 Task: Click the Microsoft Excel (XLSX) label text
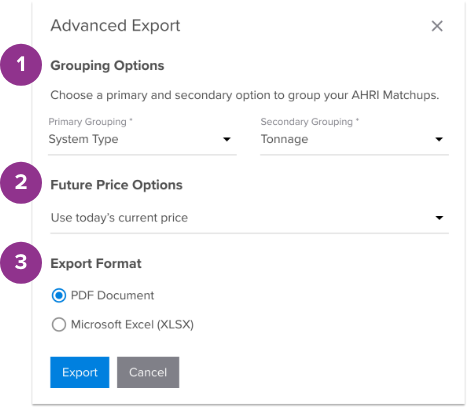[x=132, y=325]
